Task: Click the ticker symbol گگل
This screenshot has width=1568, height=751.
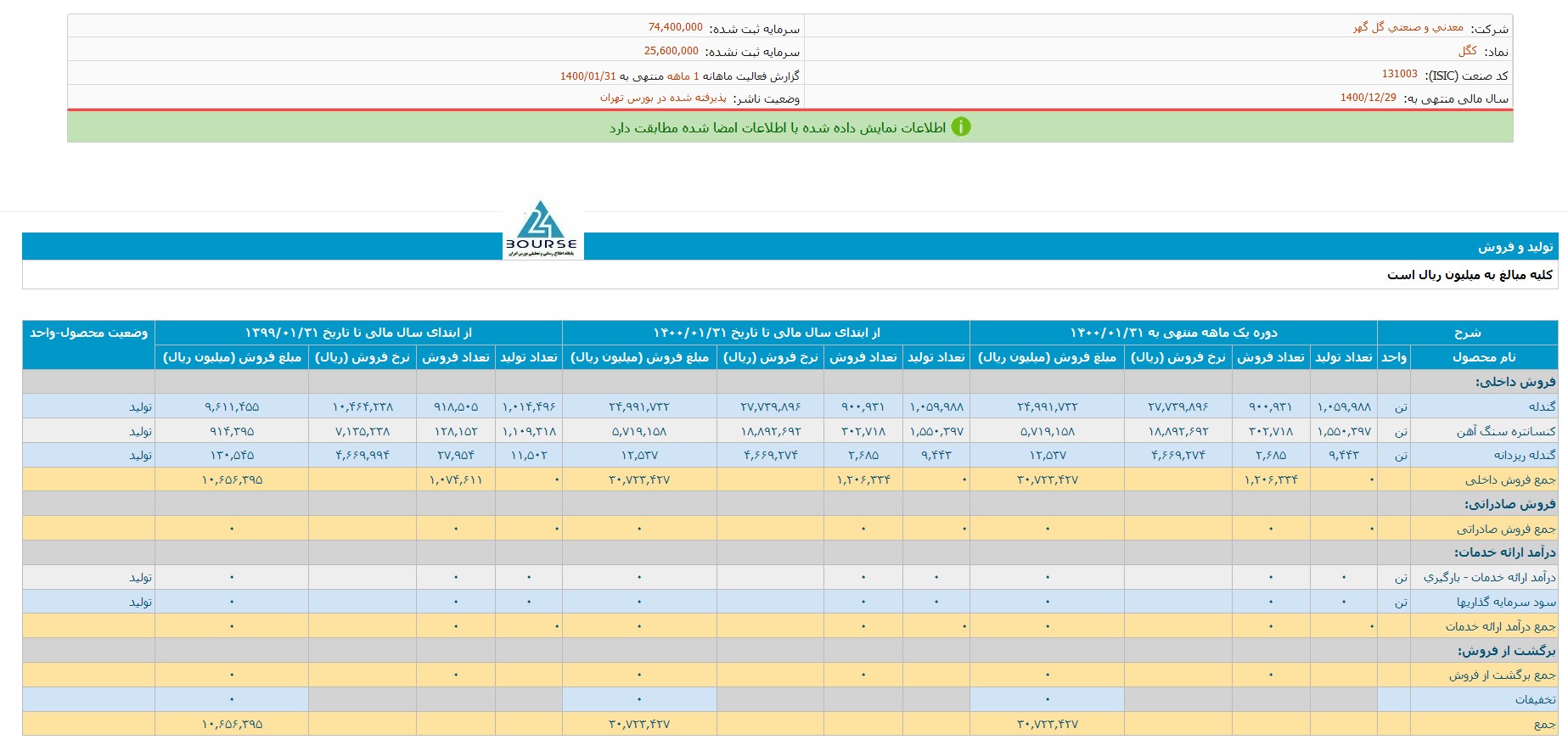Action: click(x=1468, y=51)
